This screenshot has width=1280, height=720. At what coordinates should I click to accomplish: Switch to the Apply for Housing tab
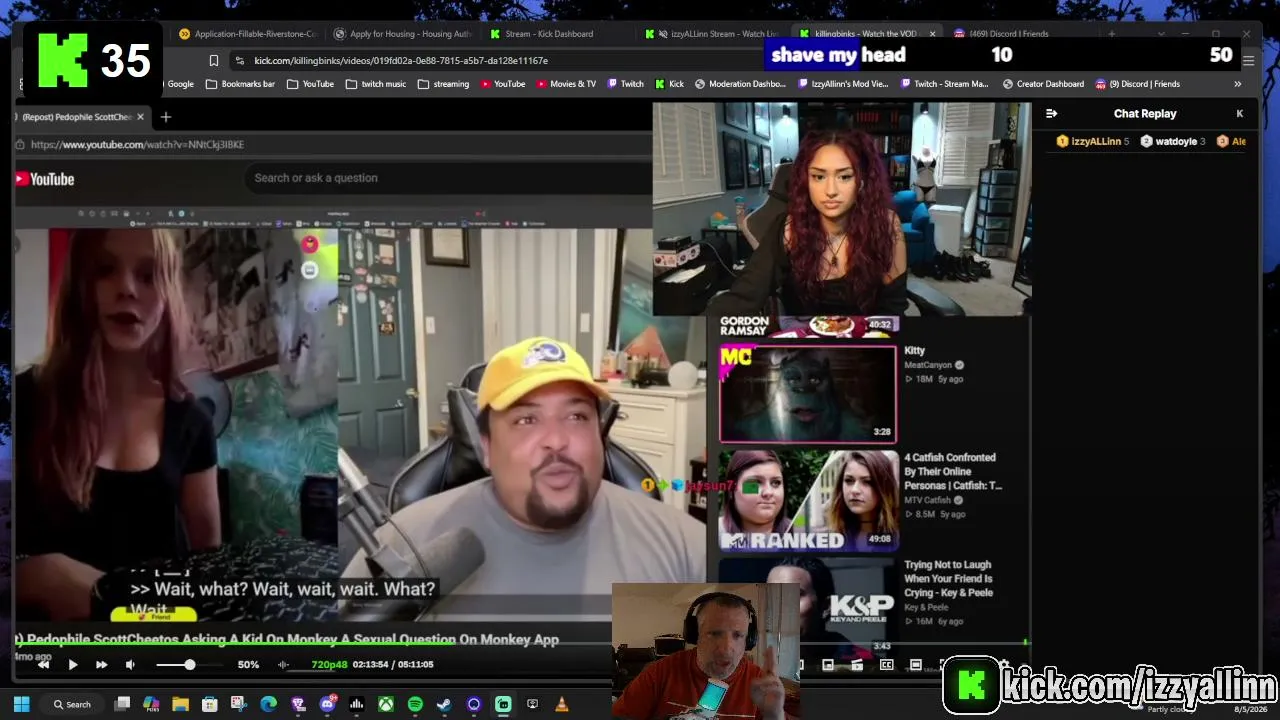click(403, 34)
